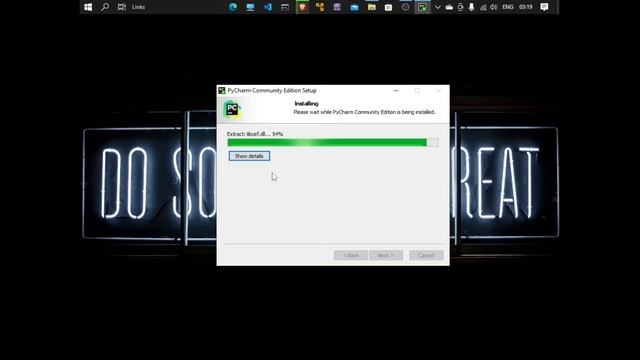This screenshot has width=640, height=360.
Task: Launch Microsoft Edge from the taskbar
Action: coord(233,7)
